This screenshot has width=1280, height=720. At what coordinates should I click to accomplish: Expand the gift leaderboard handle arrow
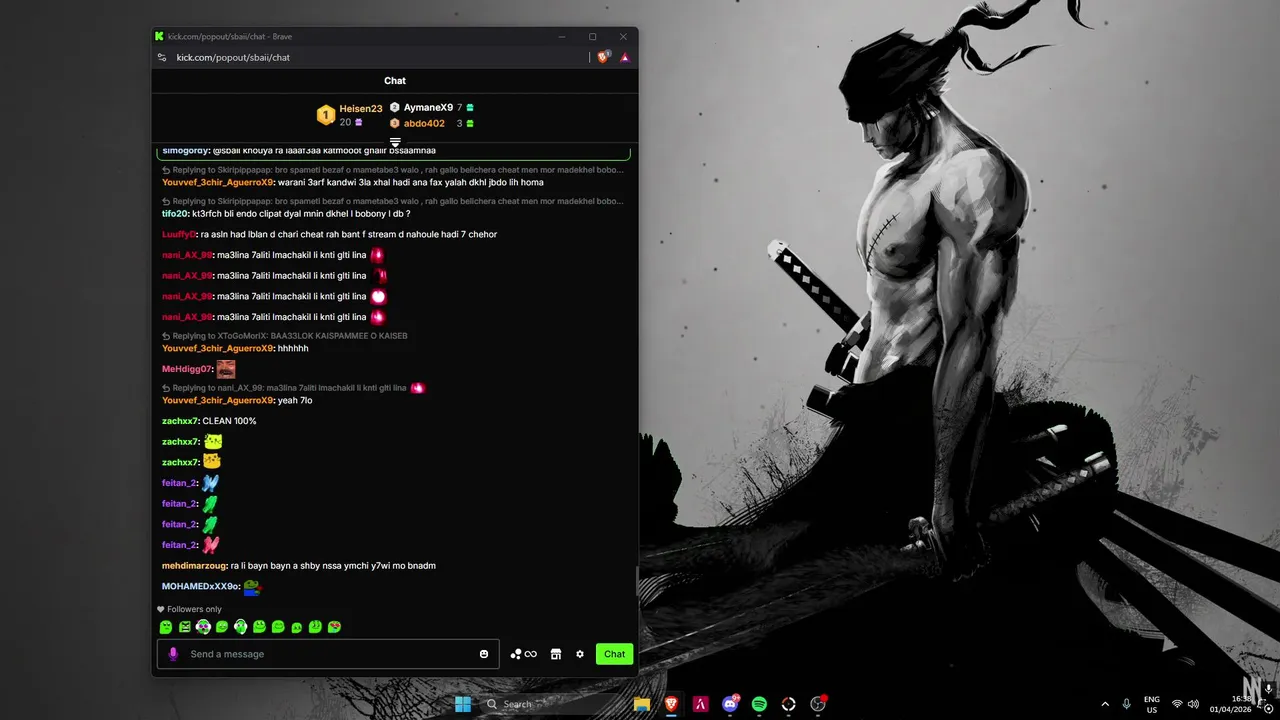395,142
